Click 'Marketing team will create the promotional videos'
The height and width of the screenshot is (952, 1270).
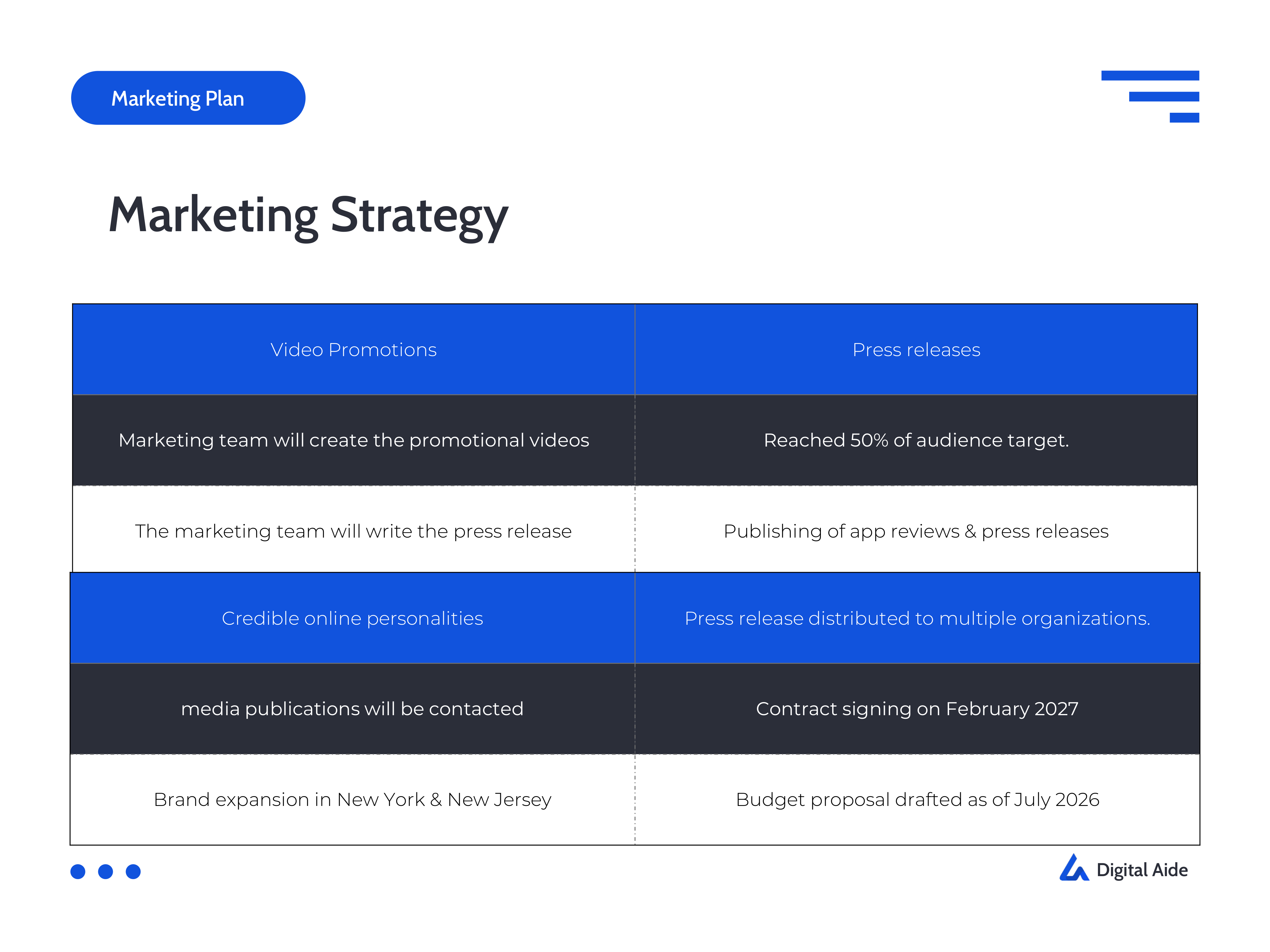pyautogui.click(x=354, y=440)
